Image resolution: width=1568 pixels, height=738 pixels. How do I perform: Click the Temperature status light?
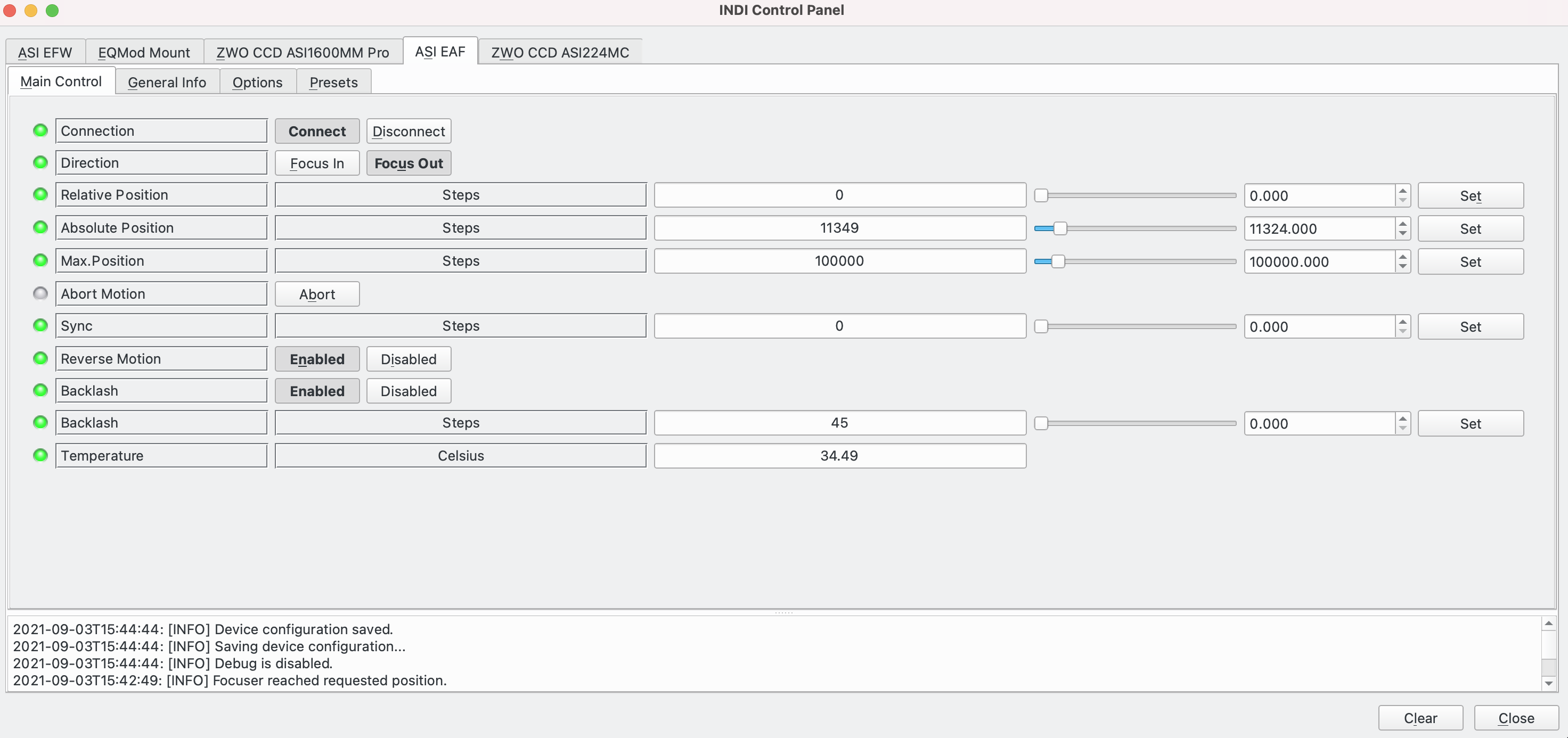[40, 455]
